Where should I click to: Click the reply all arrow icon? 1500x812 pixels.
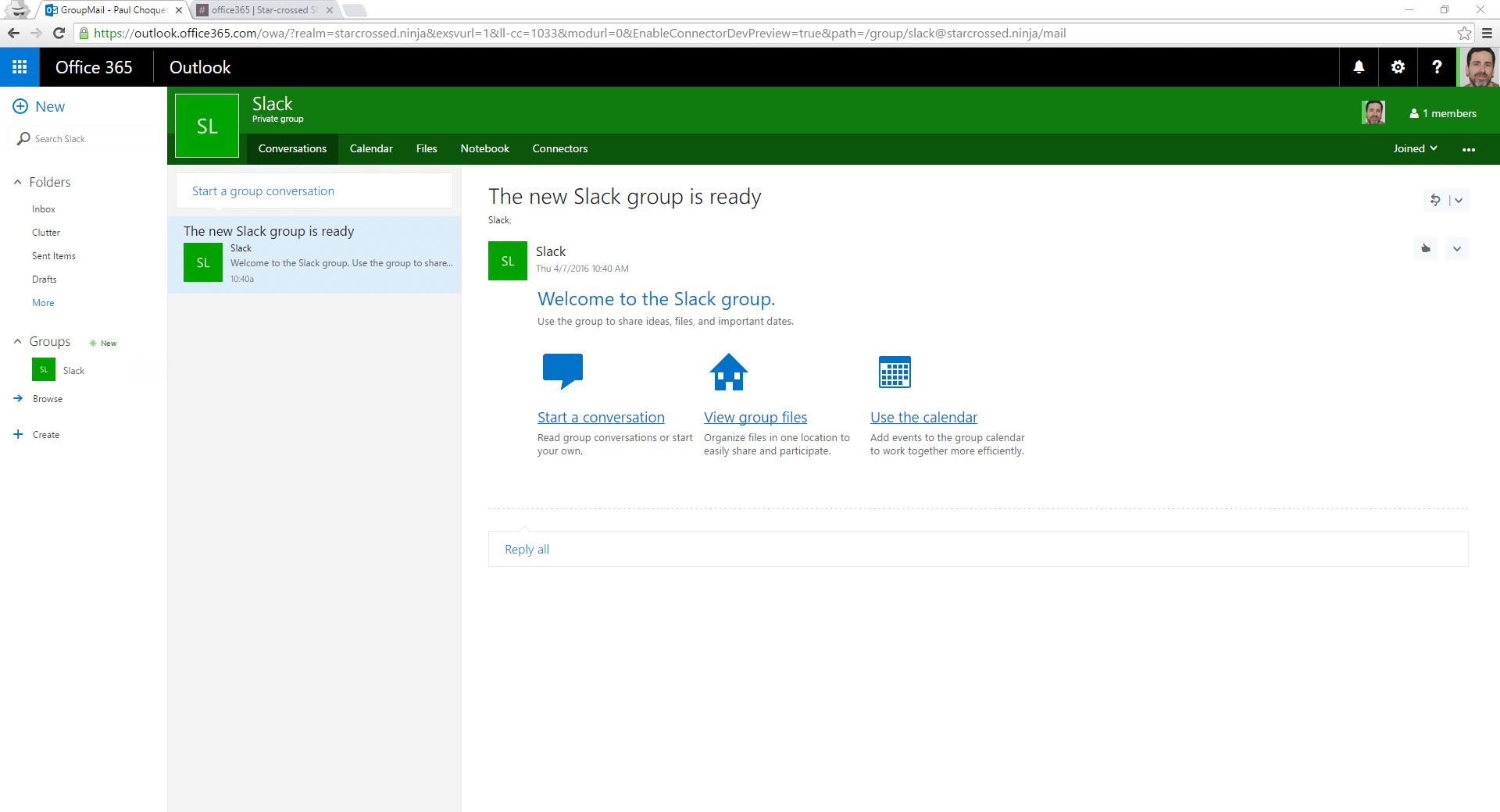pyautogui.click(x=1435, y=200)
